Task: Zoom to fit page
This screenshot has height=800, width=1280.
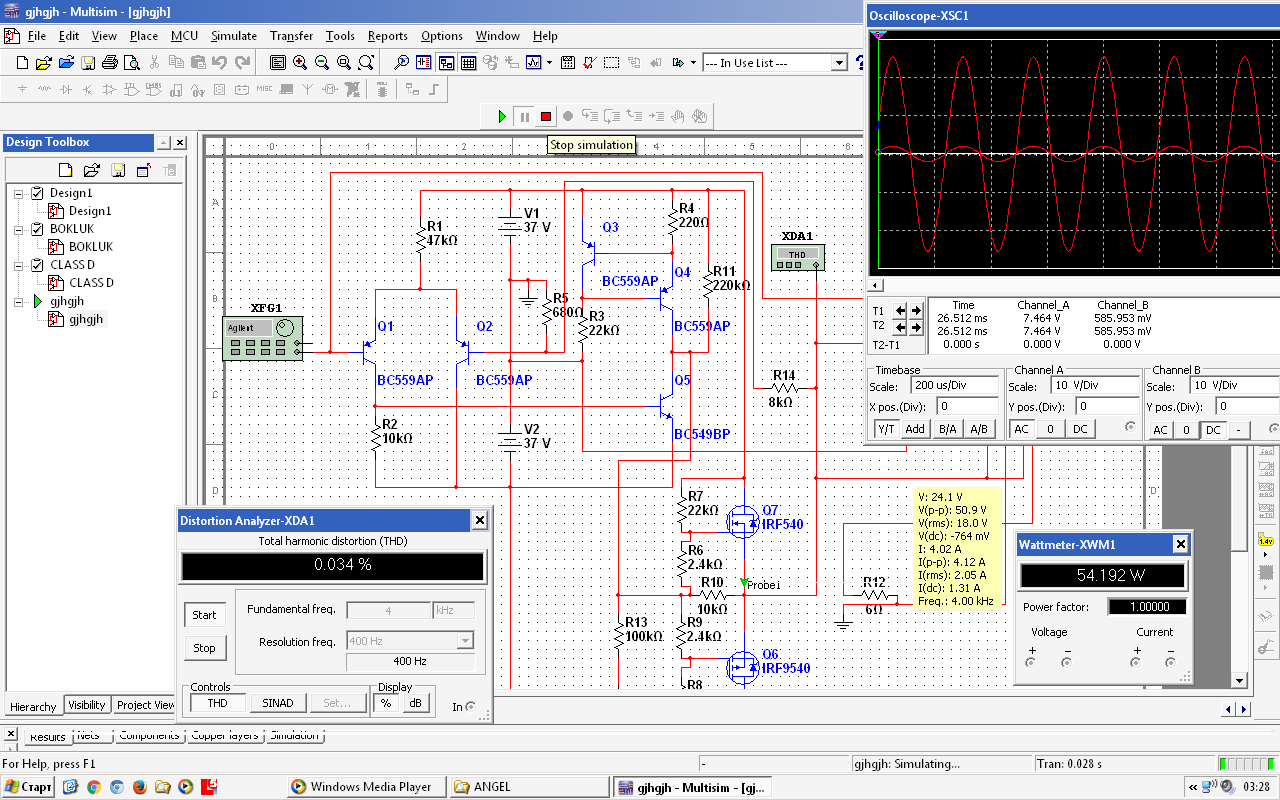Action: [x=366, y=62]
